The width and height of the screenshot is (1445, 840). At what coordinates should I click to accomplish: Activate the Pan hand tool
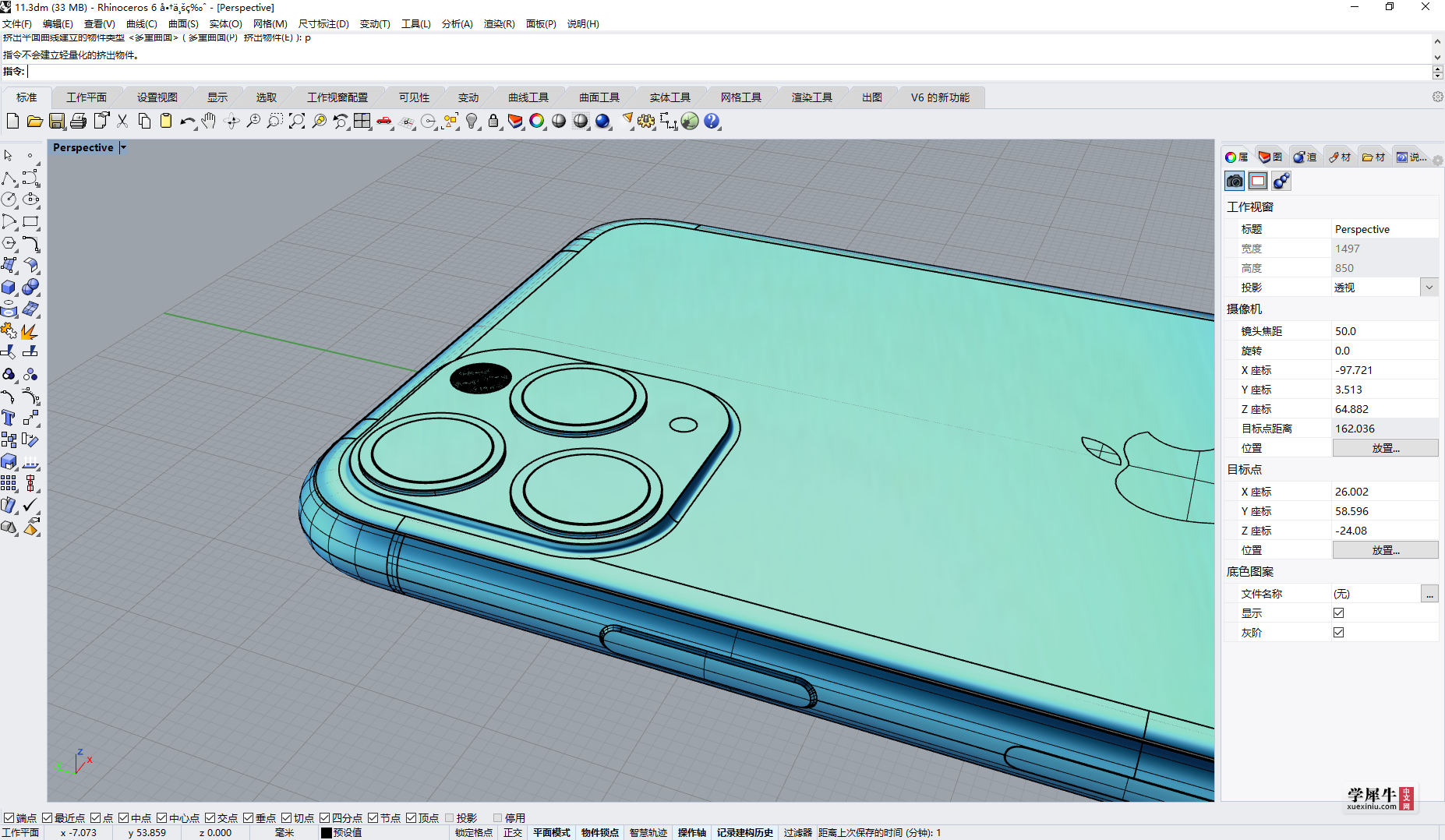coord(209,121)
